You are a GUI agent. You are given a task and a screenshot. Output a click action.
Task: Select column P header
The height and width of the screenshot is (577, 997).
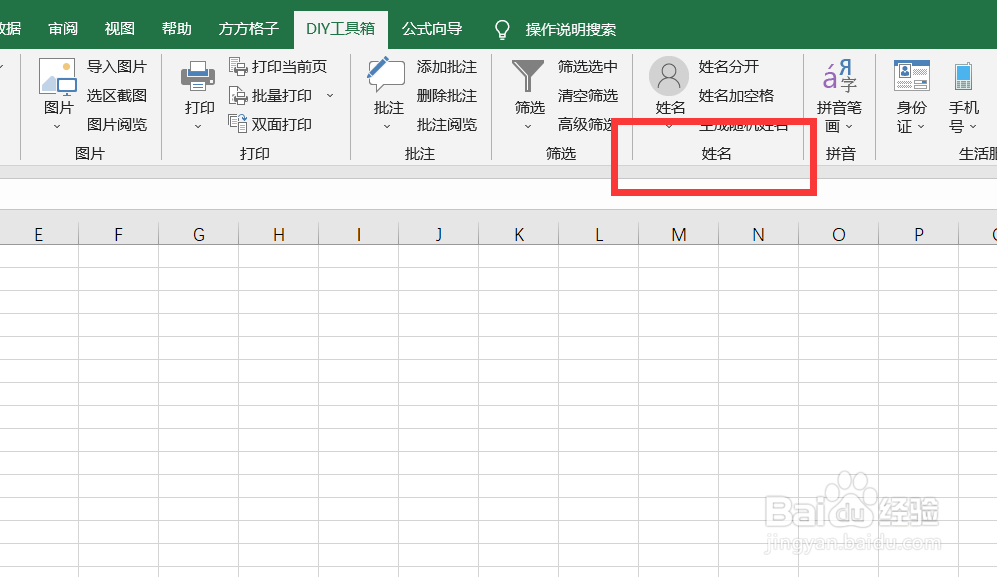tap(919, 235)
